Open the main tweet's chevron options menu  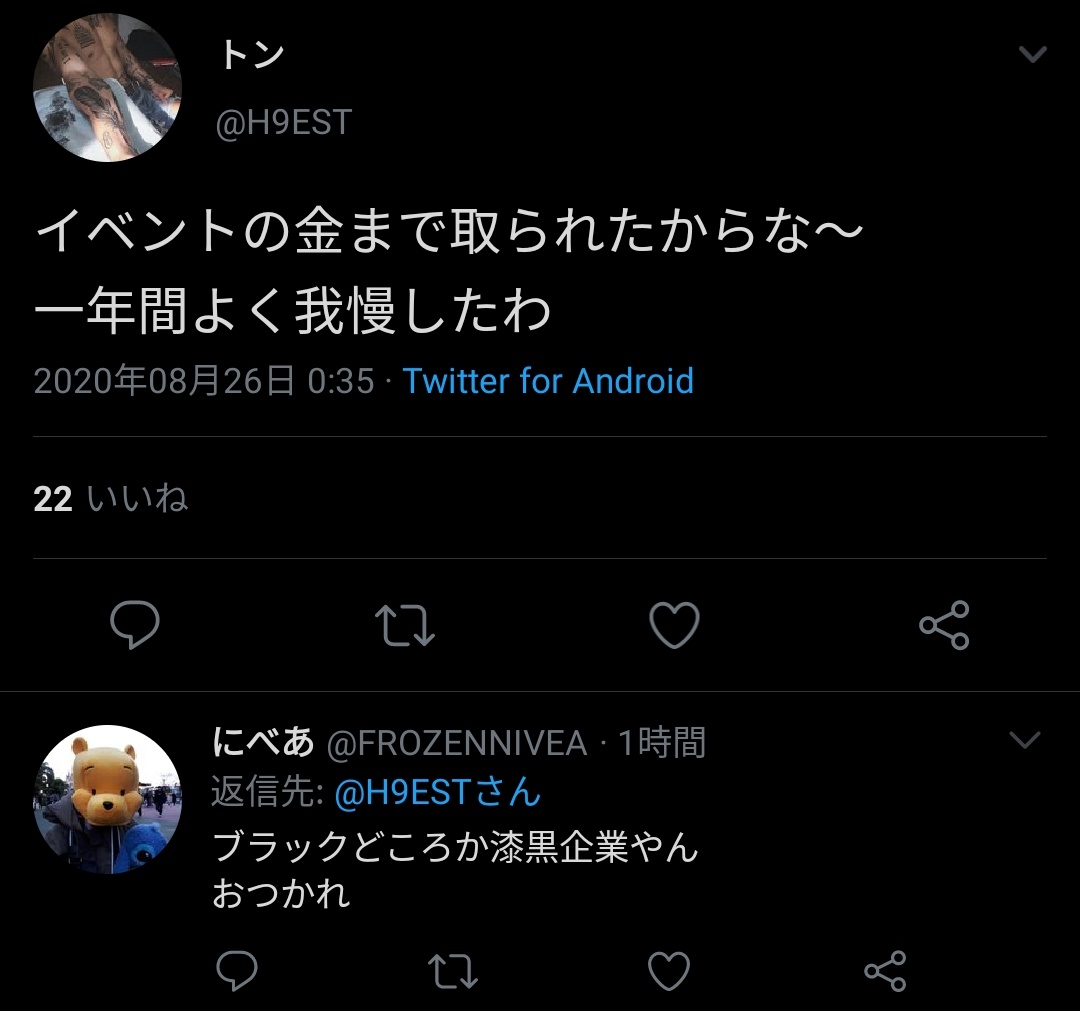1032,54
